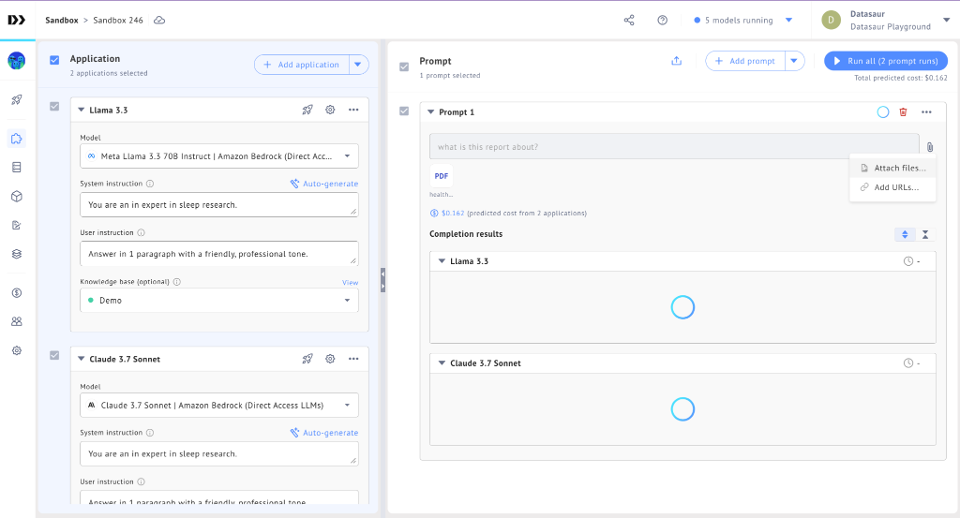Image resolution: width=960 pixels, height=518 pixels.
Task: Open the Add prompt dropdown arrow
Action: [794, 61]
